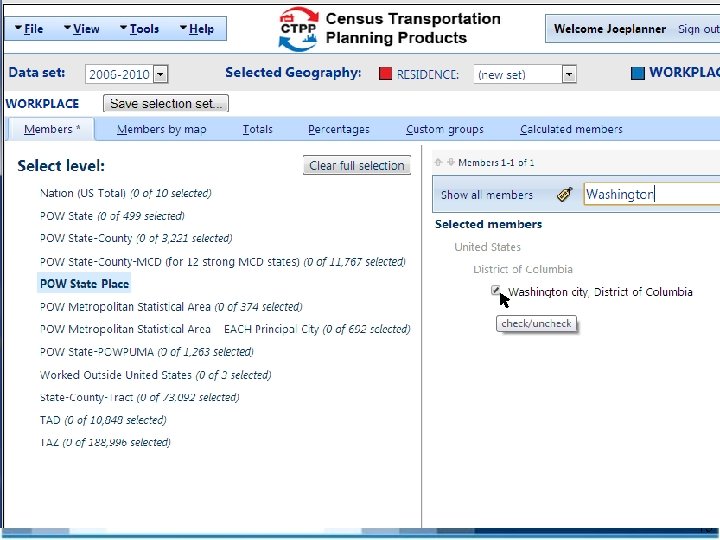
Task: Select the POW State-County level
Action: pos(136,238)
